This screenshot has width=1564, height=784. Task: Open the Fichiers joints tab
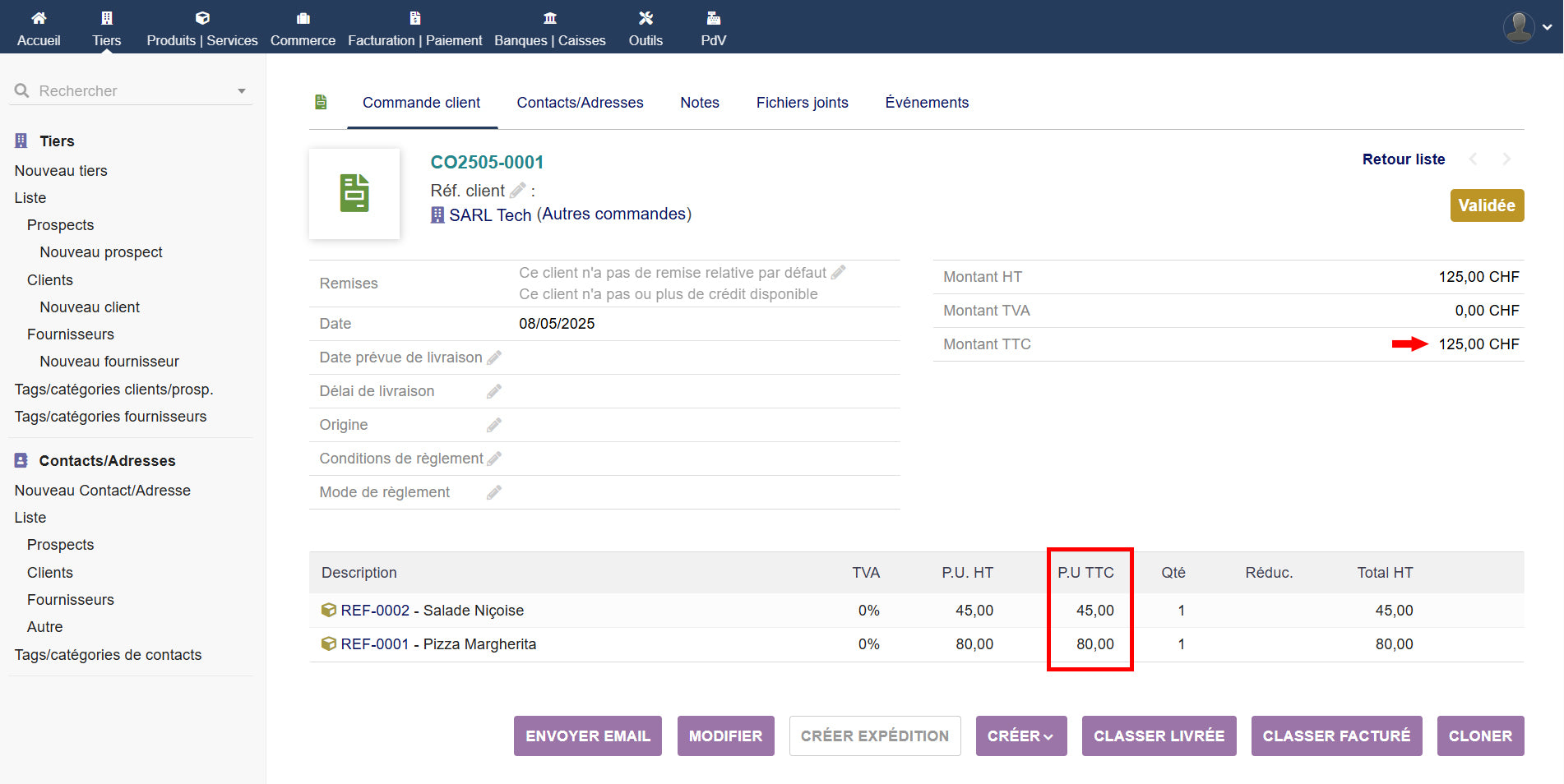(x=802, y=103)
